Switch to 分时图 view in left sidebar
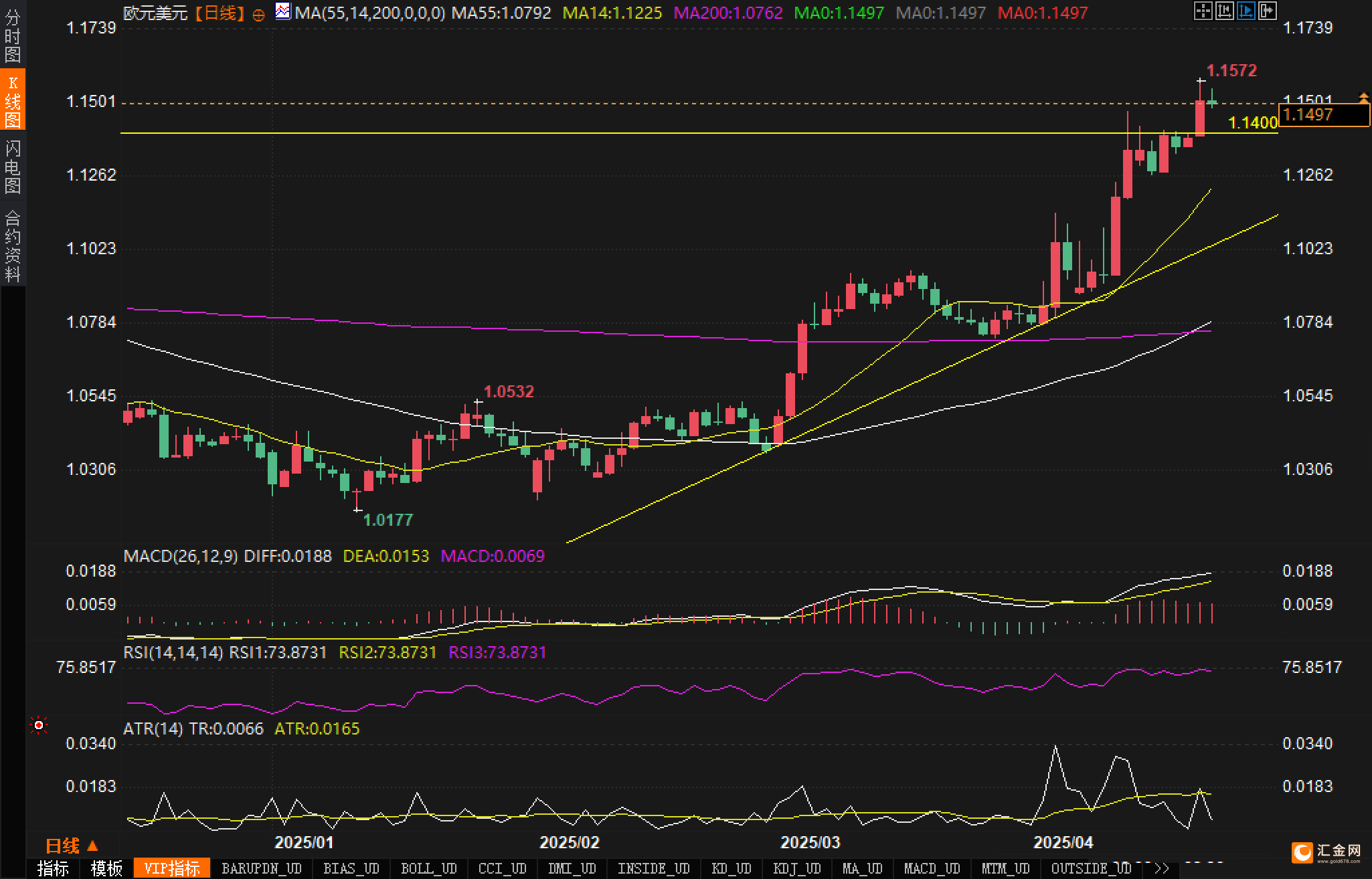 (12, 35)
